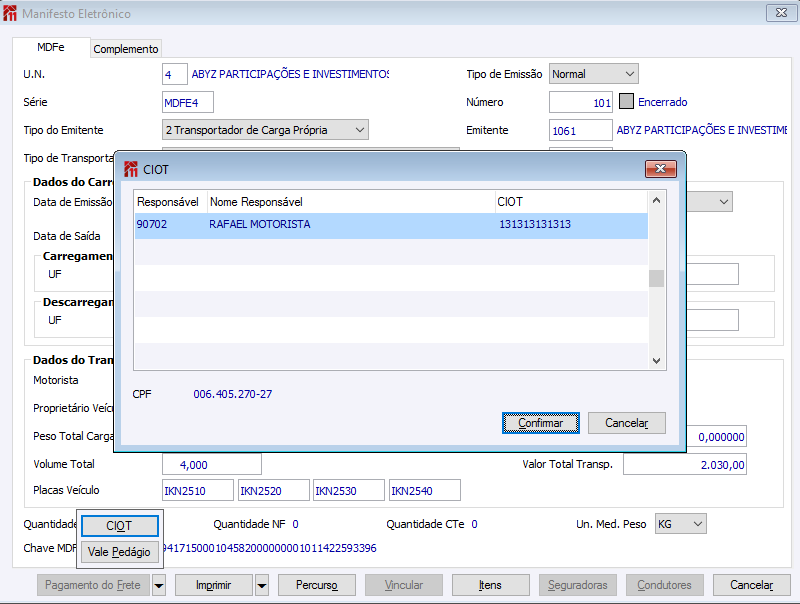Click the Condutores button
800x604 pixels.
pyautogui.click(x=664, y=585)
